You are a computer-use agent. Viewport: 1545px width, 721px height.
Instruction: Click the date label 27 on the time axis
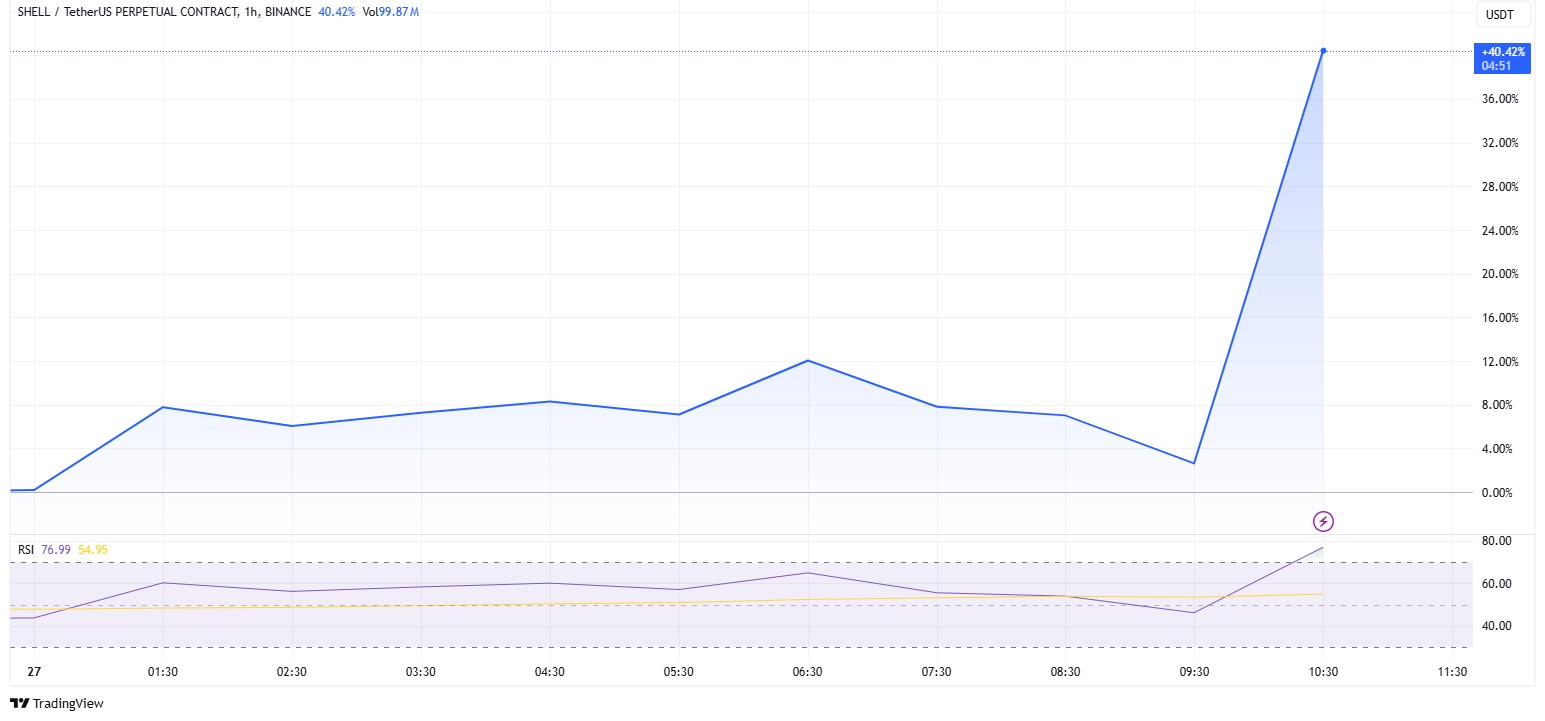tap(34, 672)
